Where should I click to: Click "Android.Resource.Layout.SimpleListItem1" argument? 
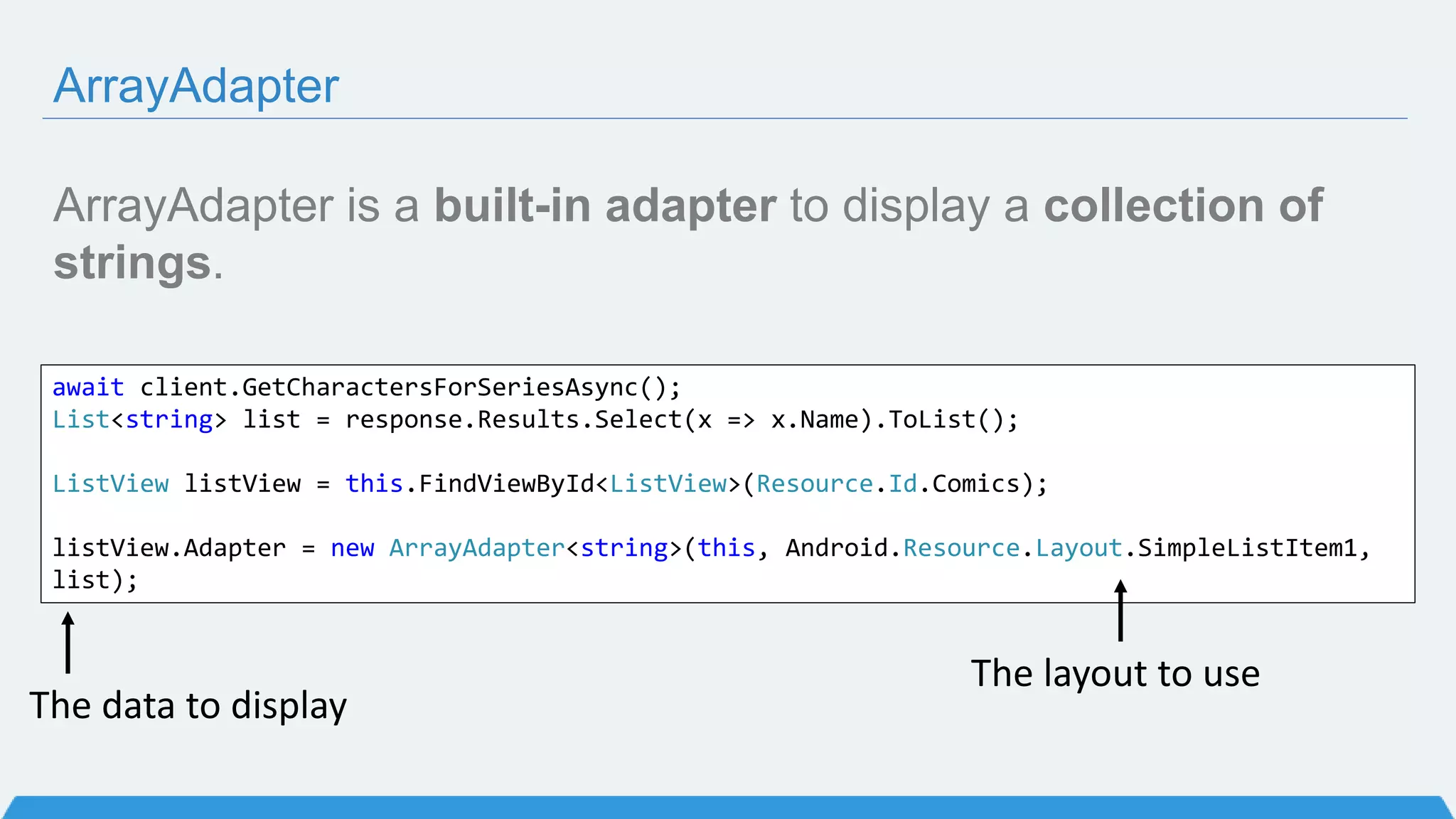[x=1071, y=548]
